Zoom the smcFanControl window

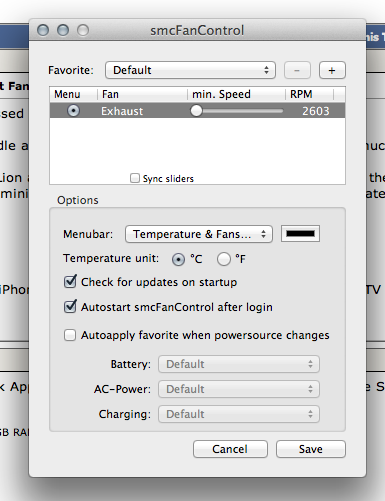coord(83,30)
